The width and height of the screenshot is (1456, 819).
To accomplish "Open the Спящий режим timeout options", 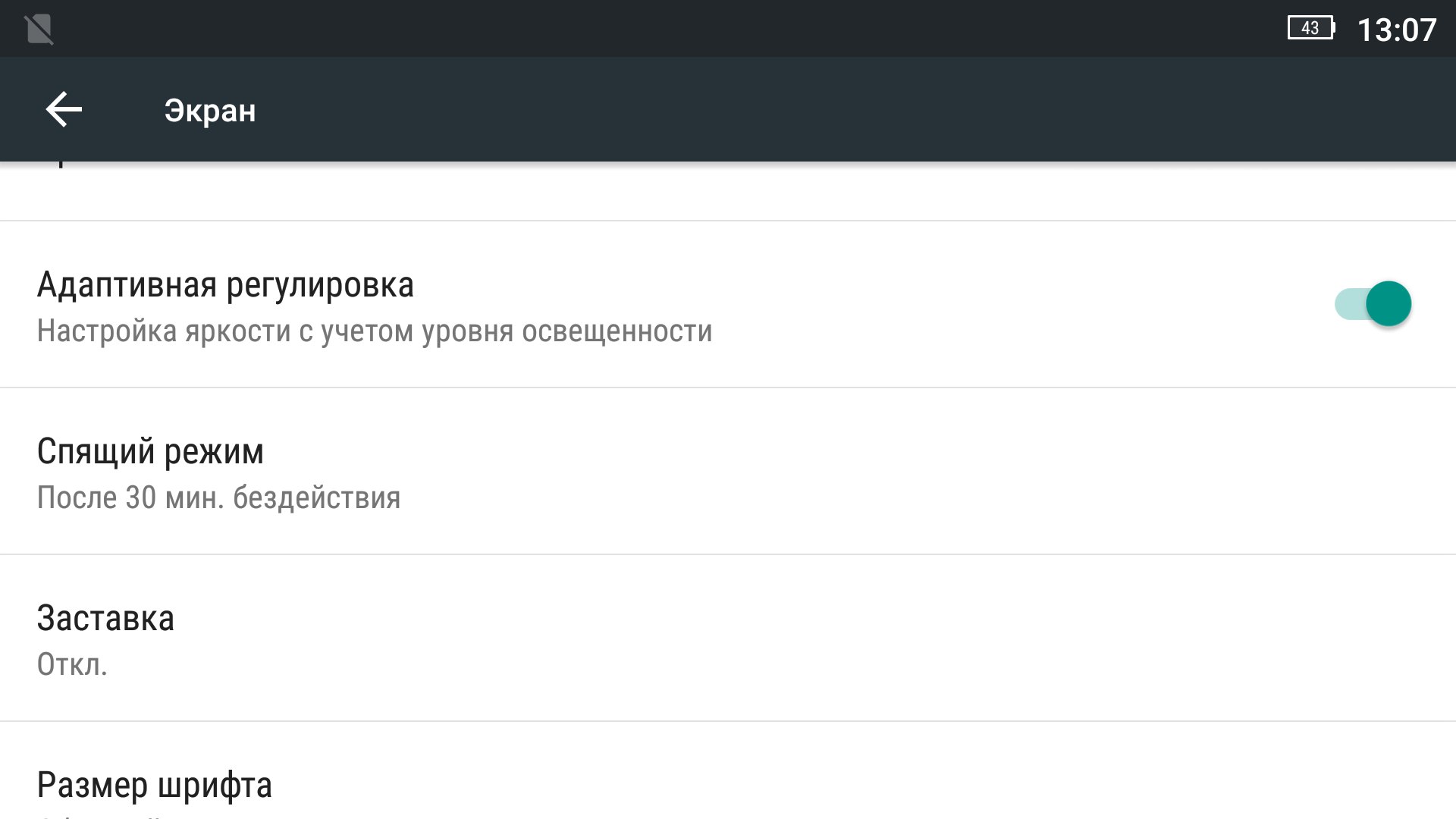I will (x=150, y=452).
